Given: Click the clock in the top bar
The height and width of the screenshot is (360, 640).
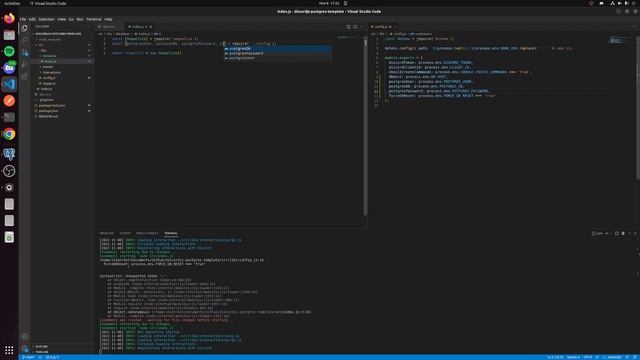Looking at the screenshot, I should point(329,3).
